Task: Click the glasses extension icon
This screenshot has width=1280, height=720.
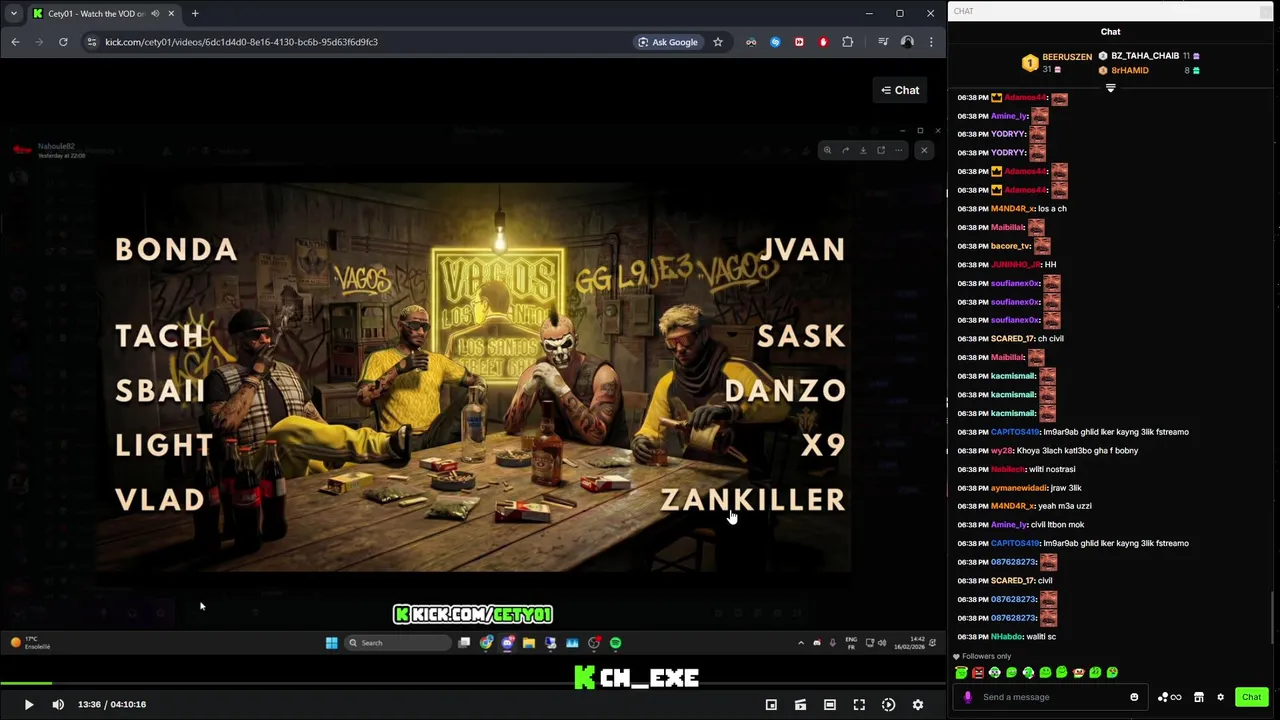Action: coord(751,42)
